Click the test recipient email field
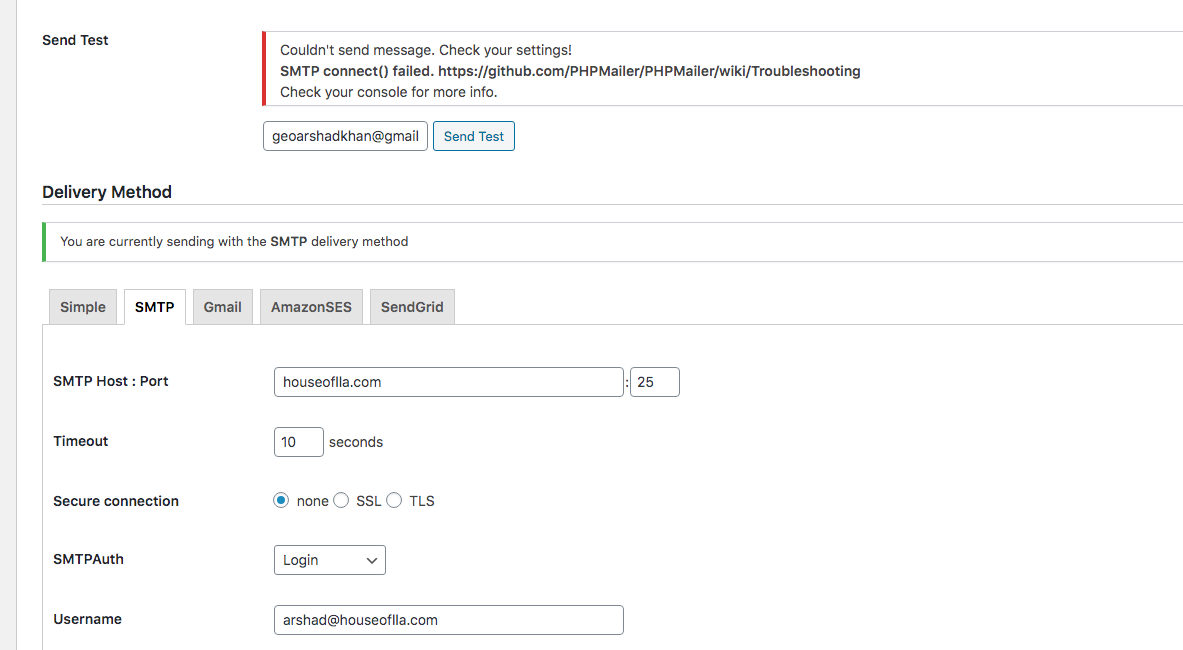 345,136
